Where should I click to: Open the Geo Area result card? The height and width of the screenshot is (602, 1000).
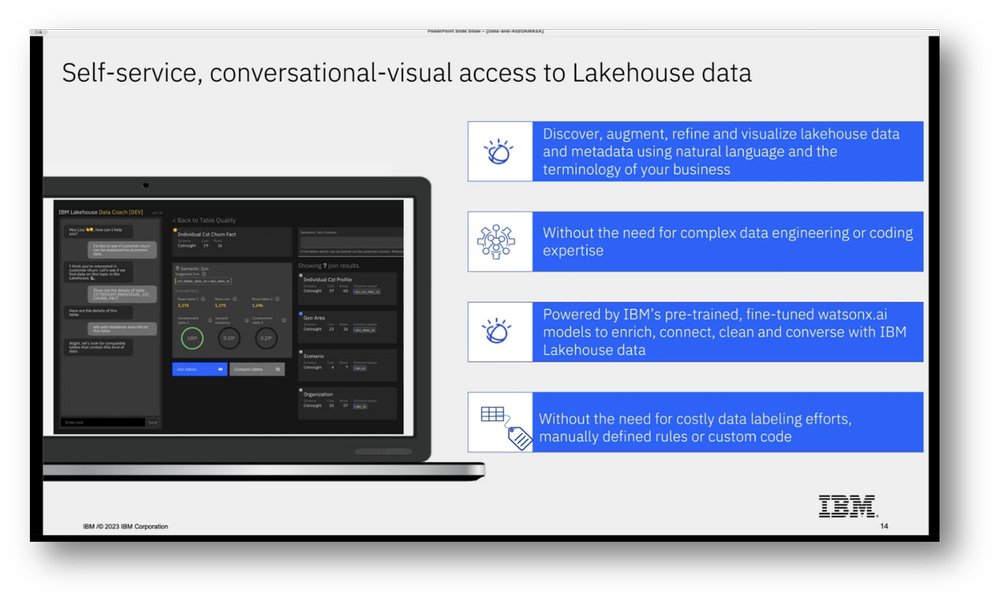[x=348, y=327]
